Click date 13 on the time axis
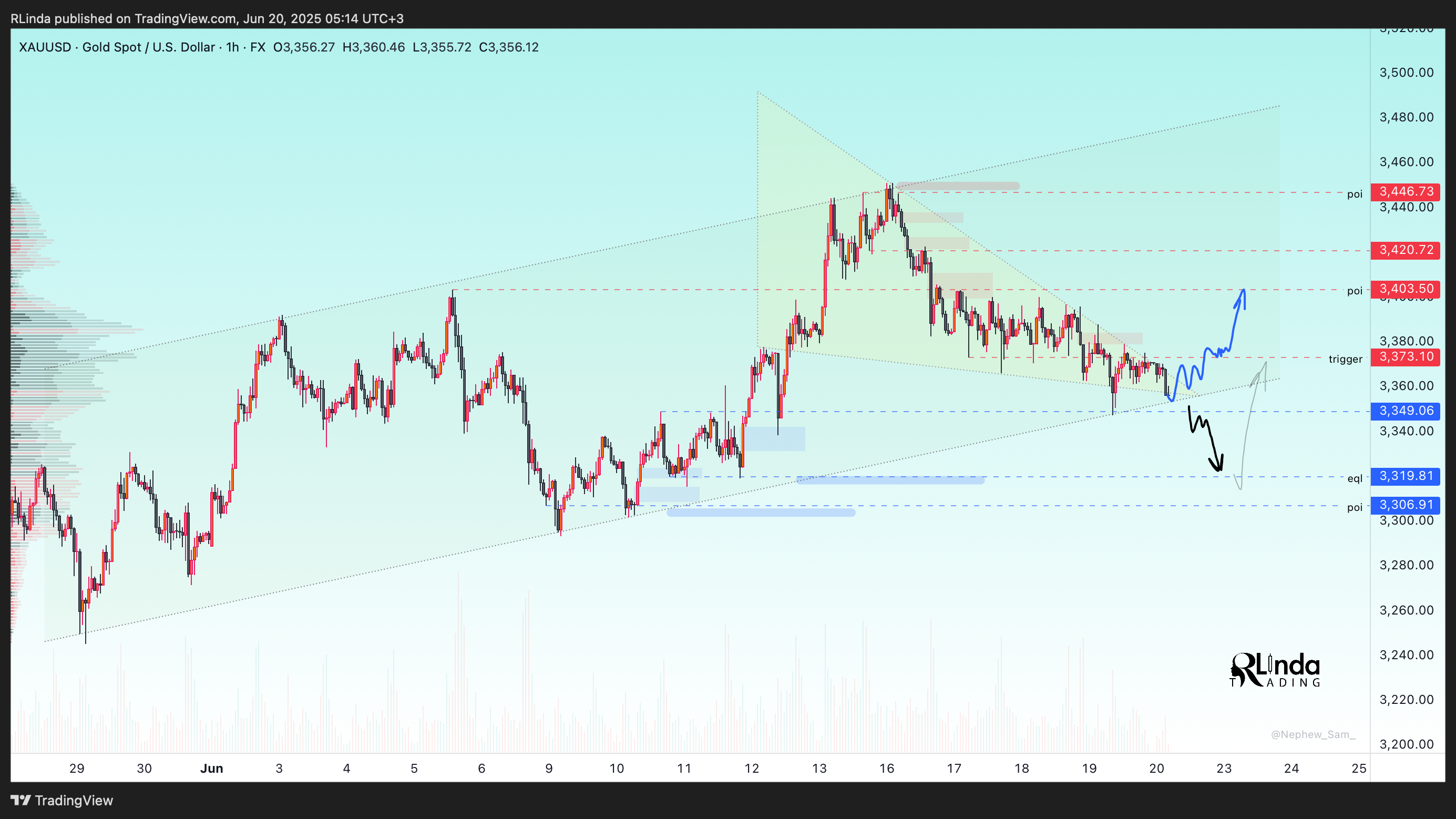The image size is (1456, 819). (x=819, y=768)
